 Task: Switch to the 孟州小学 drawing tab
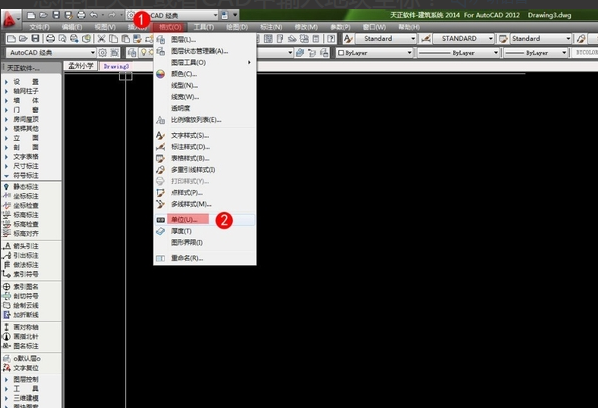81,66
